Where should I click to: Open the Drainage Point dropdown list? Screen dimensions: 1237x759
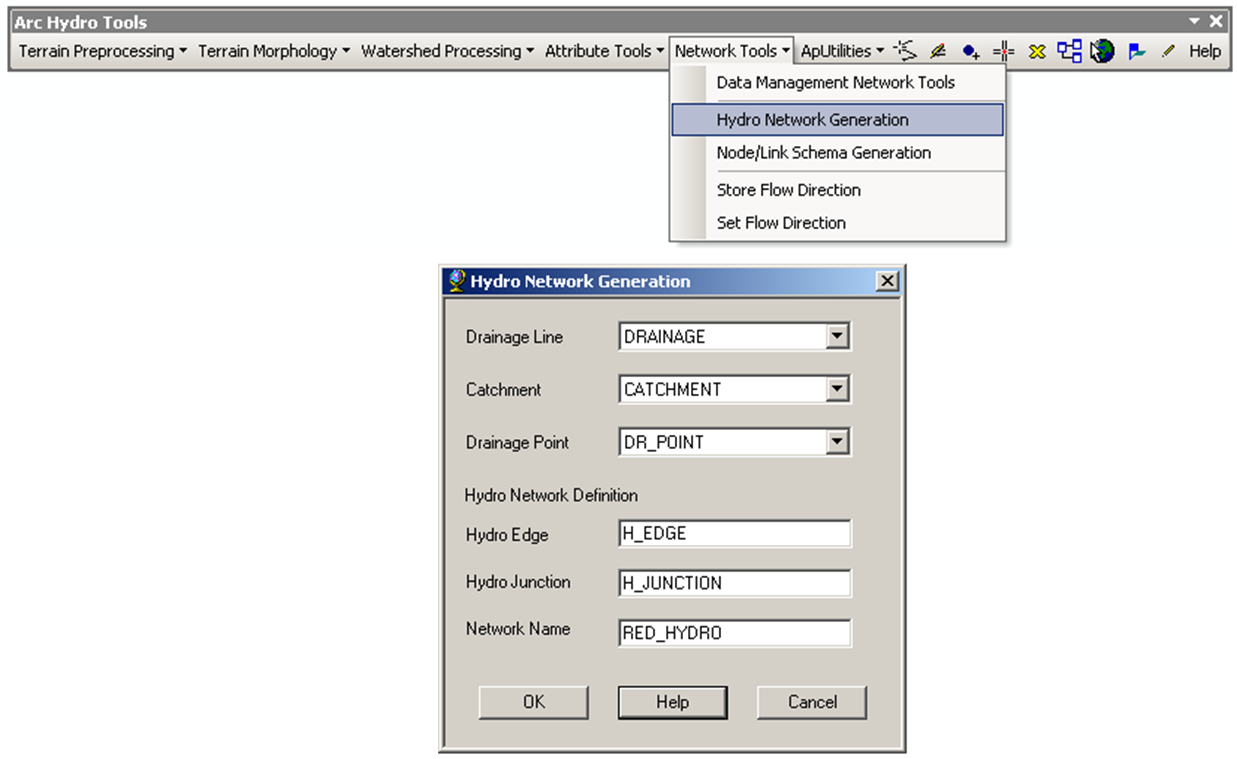(x=838, y=442)
